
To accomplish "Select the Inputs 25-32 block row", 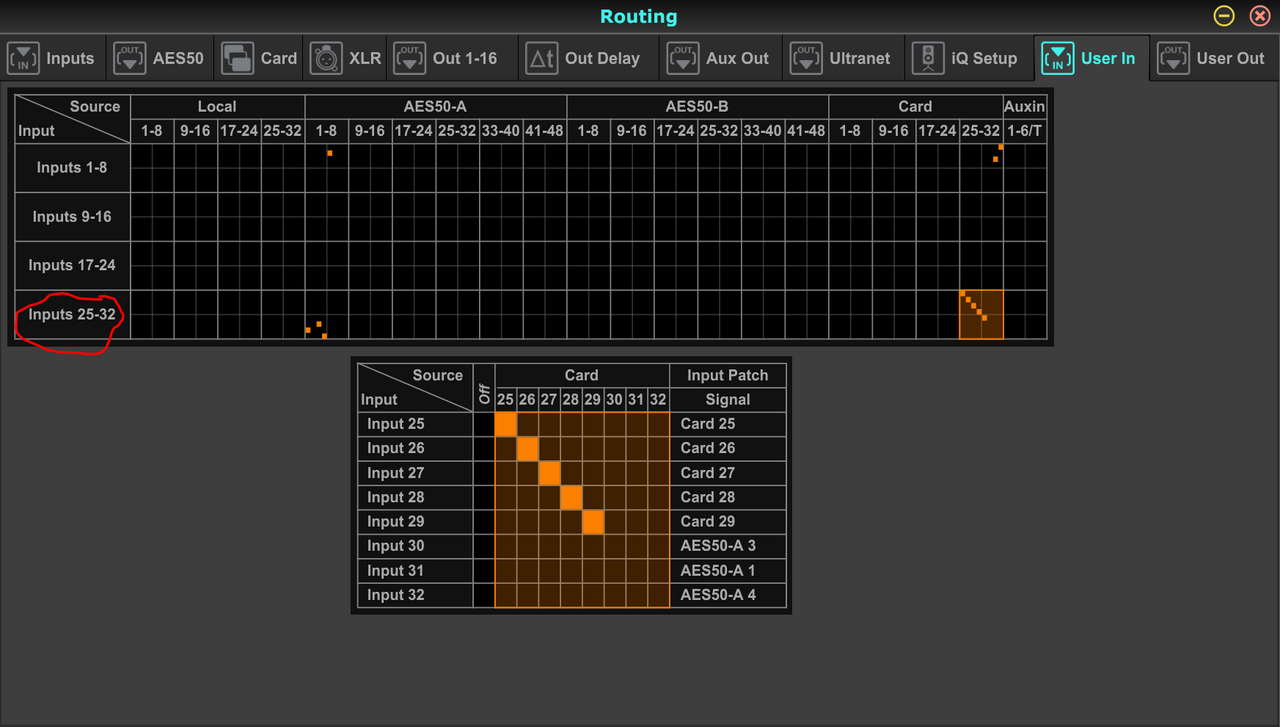I will point(72,314).
